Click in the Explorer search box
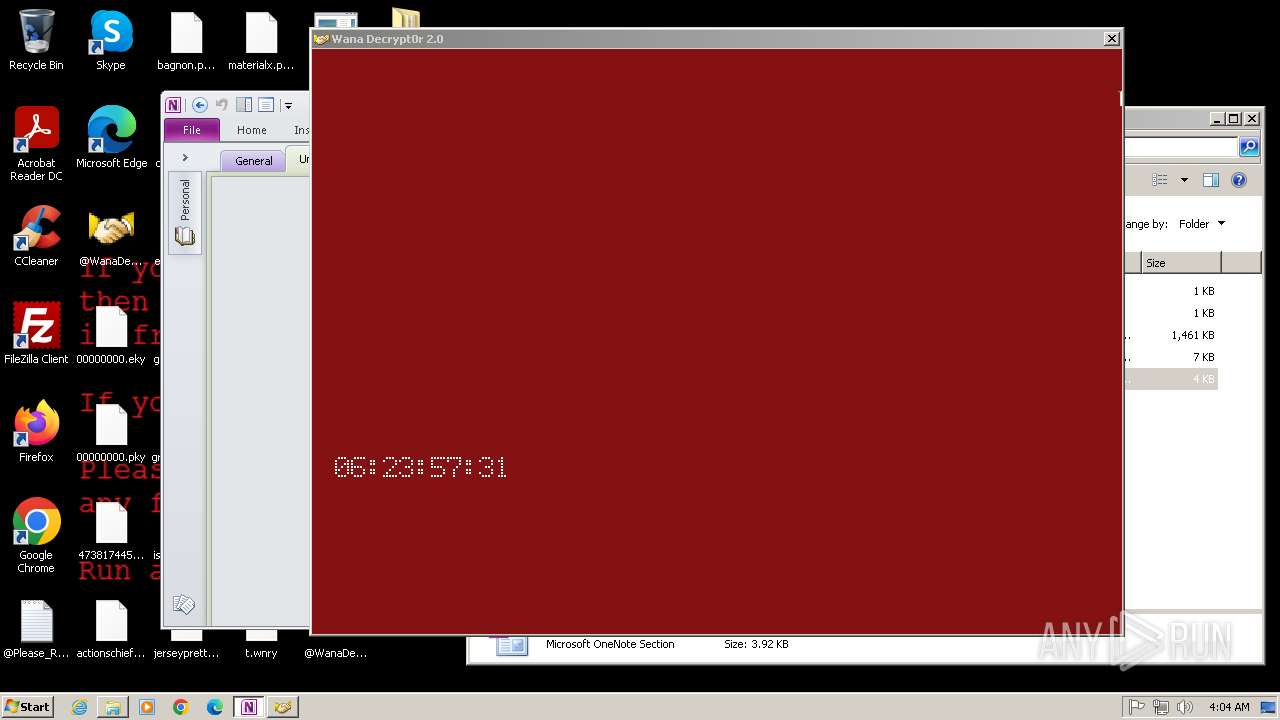The image size is (1280, 720). tap(1181, 147)
